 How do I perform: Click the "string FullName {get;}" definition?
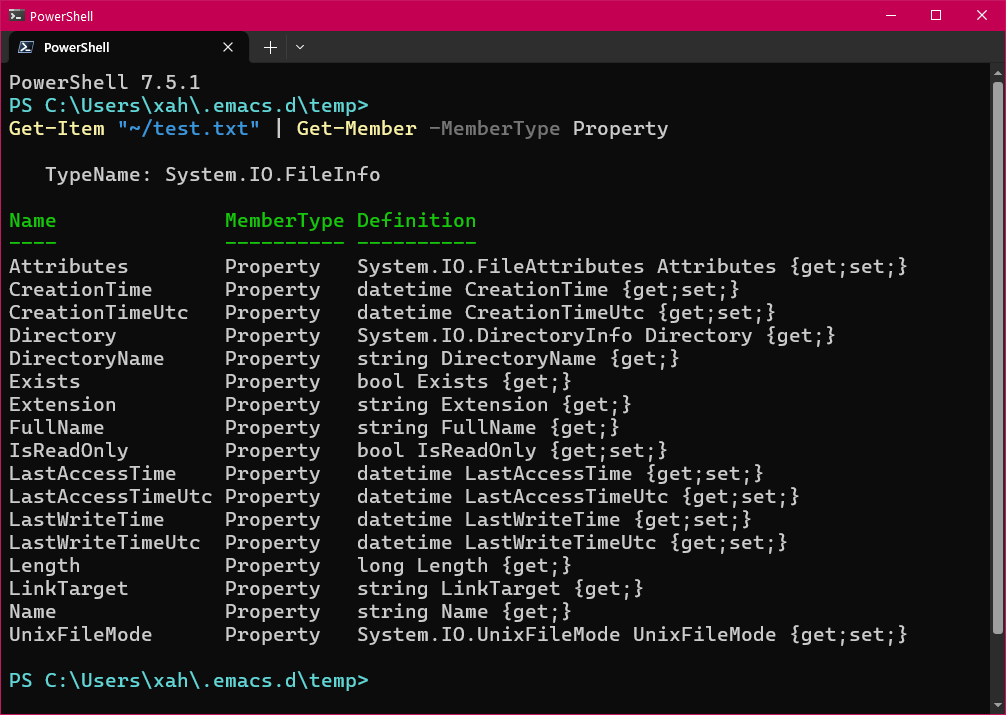(x=488, y=427)
